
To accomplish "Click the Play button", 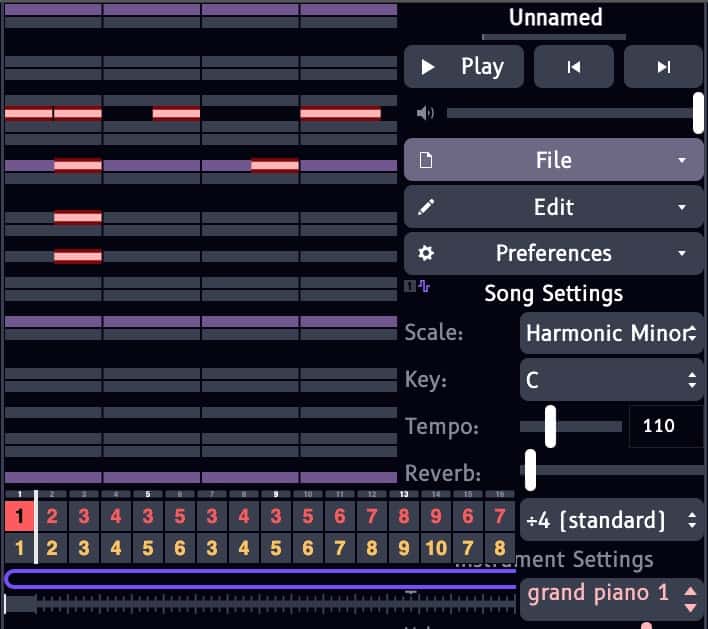I will coord(463,67).
